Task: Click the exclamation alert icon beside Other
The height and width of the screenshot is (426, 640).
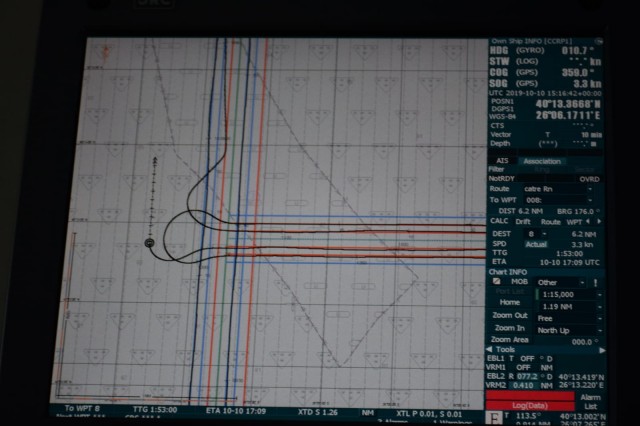Action: click(x=597, y=282)
